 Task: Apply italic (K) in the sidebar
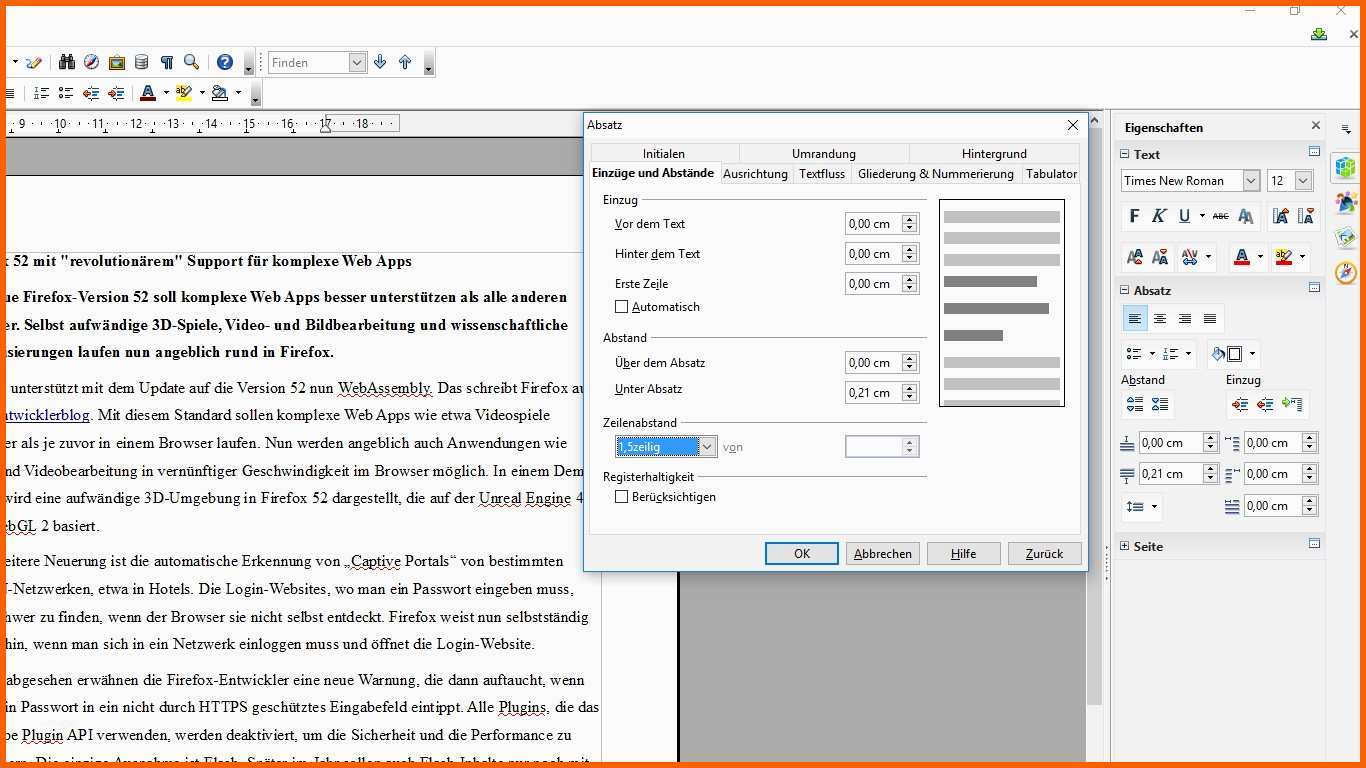pos(1159,216)
